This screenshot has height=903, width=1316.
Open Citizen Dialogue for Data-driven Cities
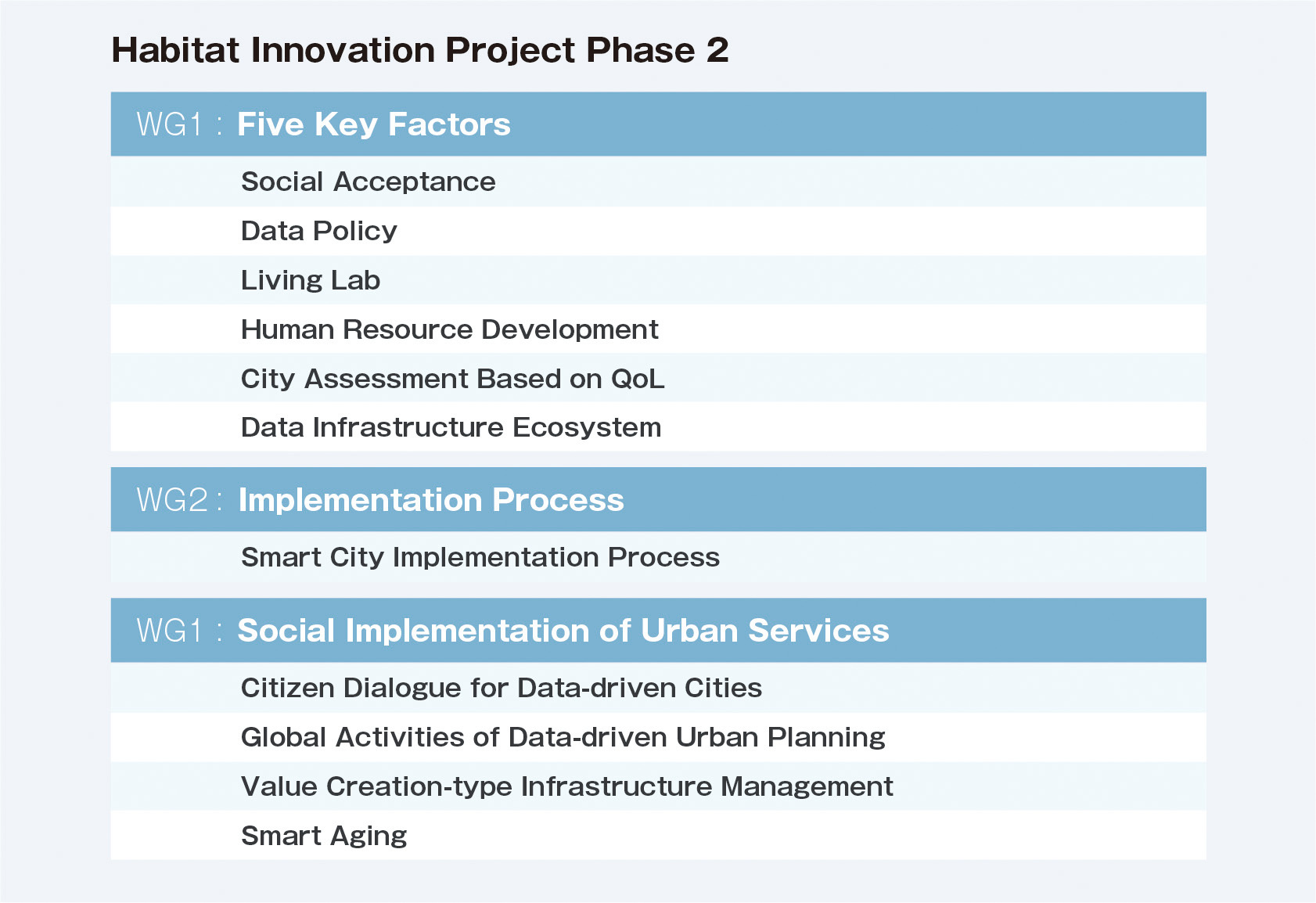tap(658, 688)
